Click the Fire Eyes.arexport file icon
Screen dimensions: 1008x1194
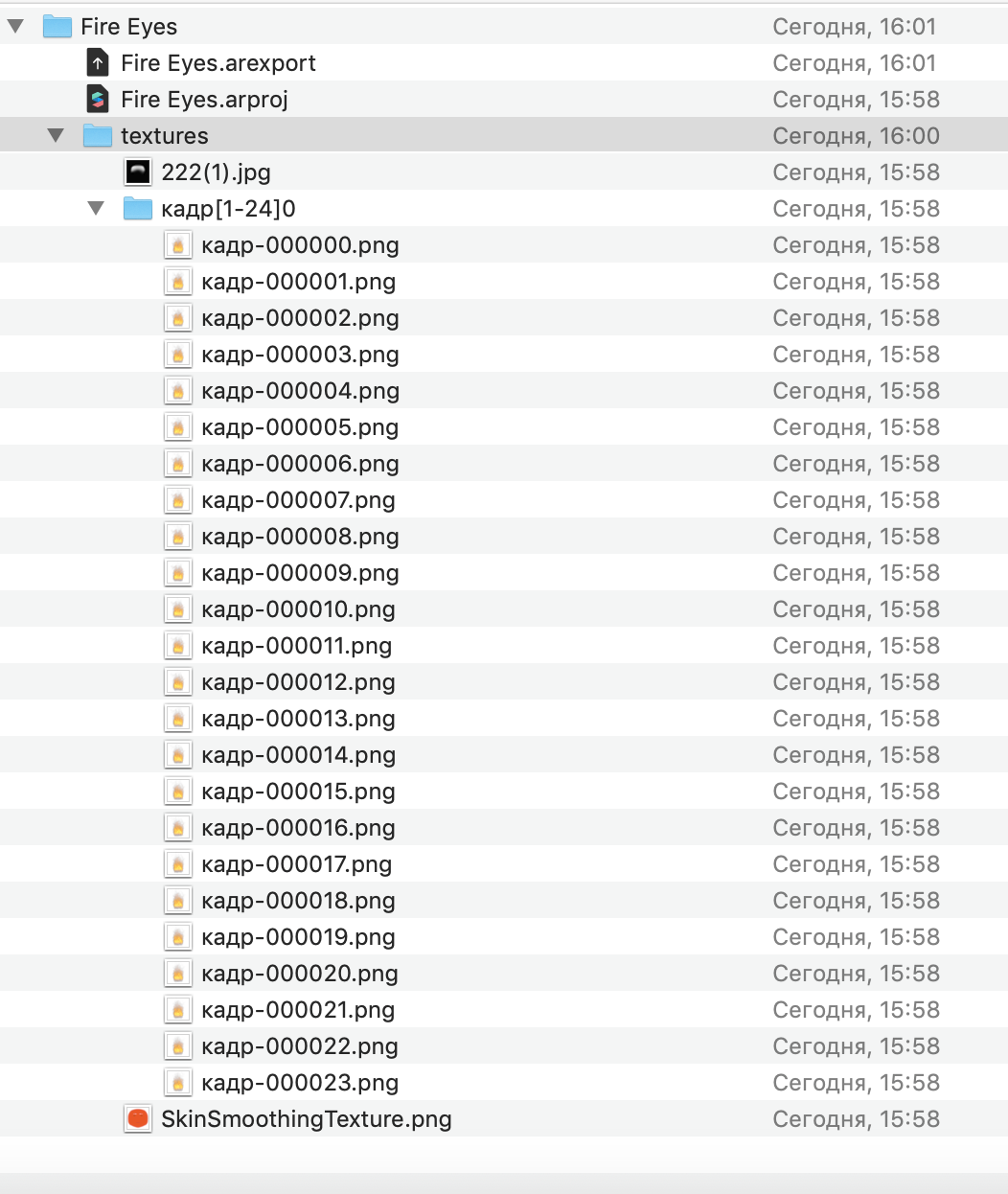(x=98, y=63)
